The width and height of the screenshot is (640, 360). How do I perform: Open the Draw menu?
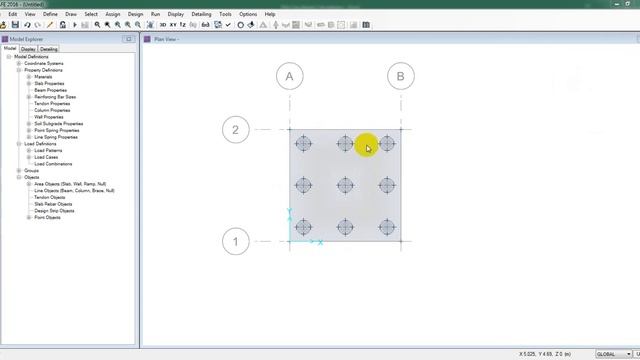point(71,14)
